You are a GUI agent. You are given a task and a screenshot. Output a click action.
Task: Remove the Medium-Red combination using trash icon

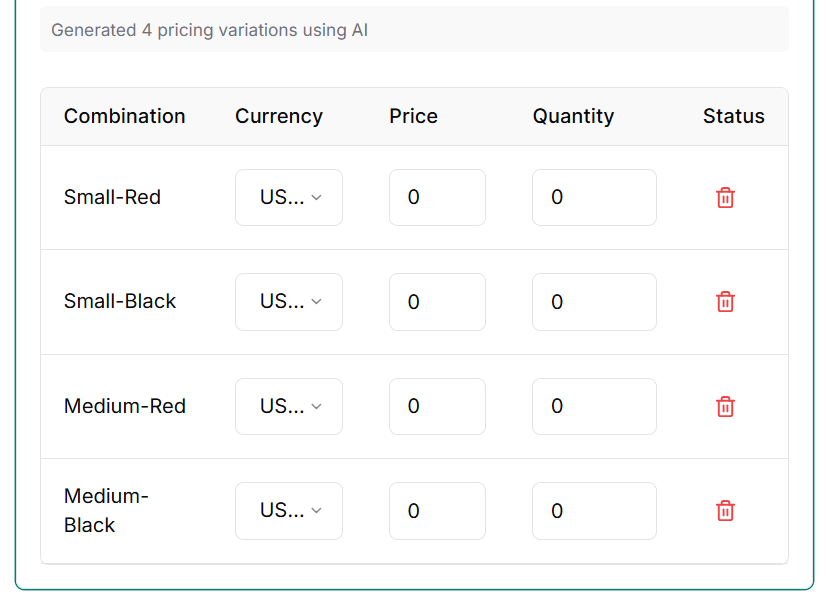click(x=725, y=406)
